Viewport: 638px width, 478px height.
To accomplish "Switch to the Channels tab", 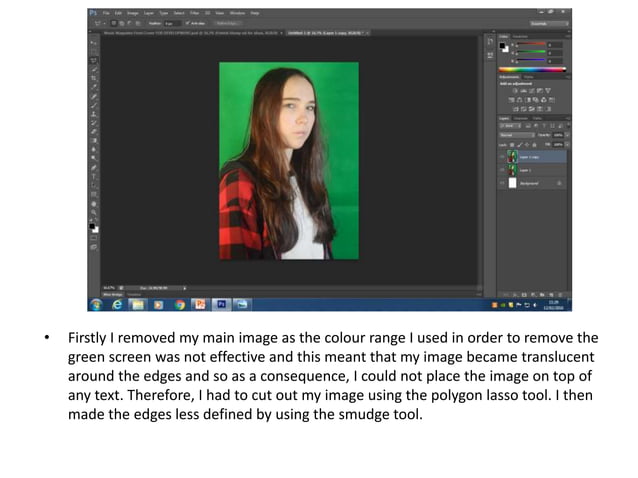I will [x=521, y=117].
